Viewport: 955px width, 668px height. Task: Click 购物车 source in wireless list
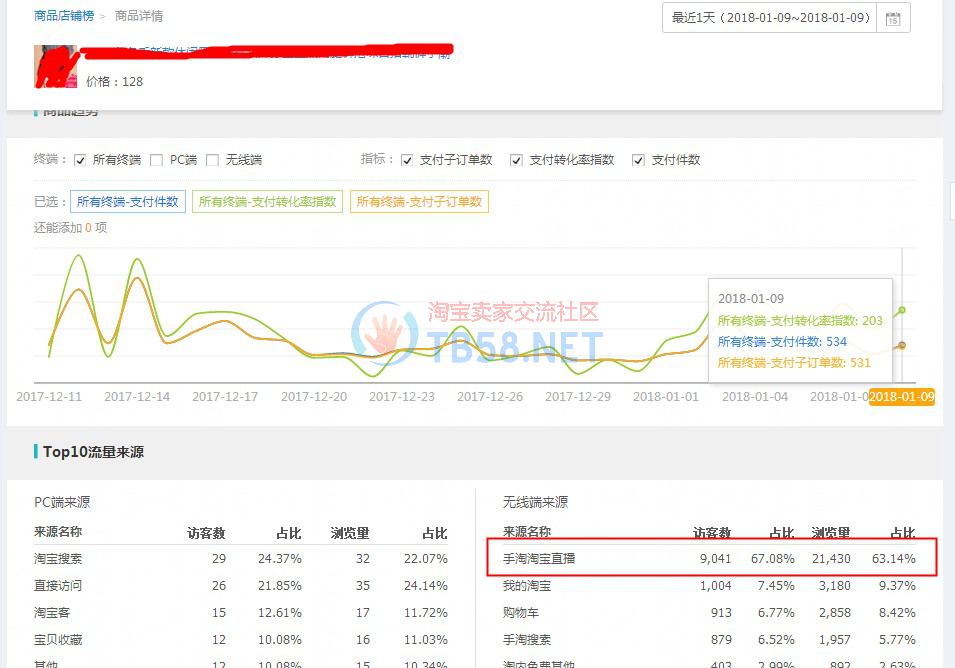click(520, 613)
